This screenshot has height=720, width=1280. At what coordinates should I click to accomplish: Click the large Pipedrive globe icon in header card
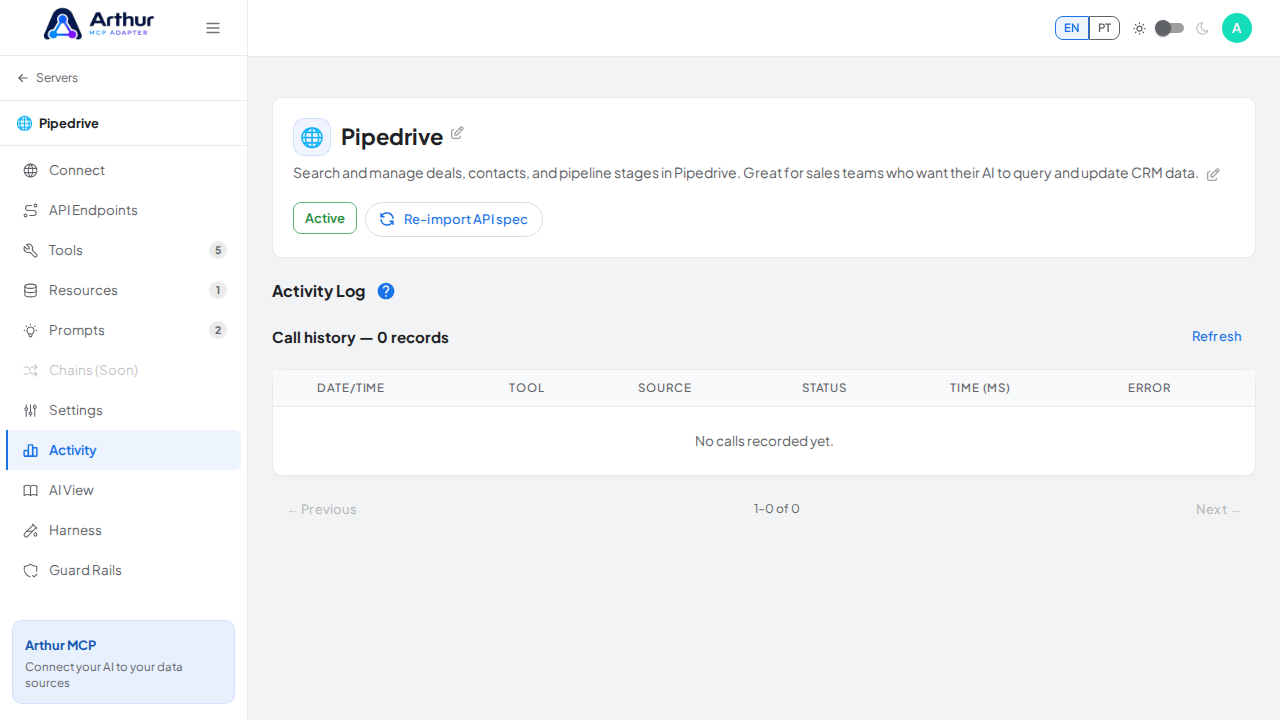312,137
